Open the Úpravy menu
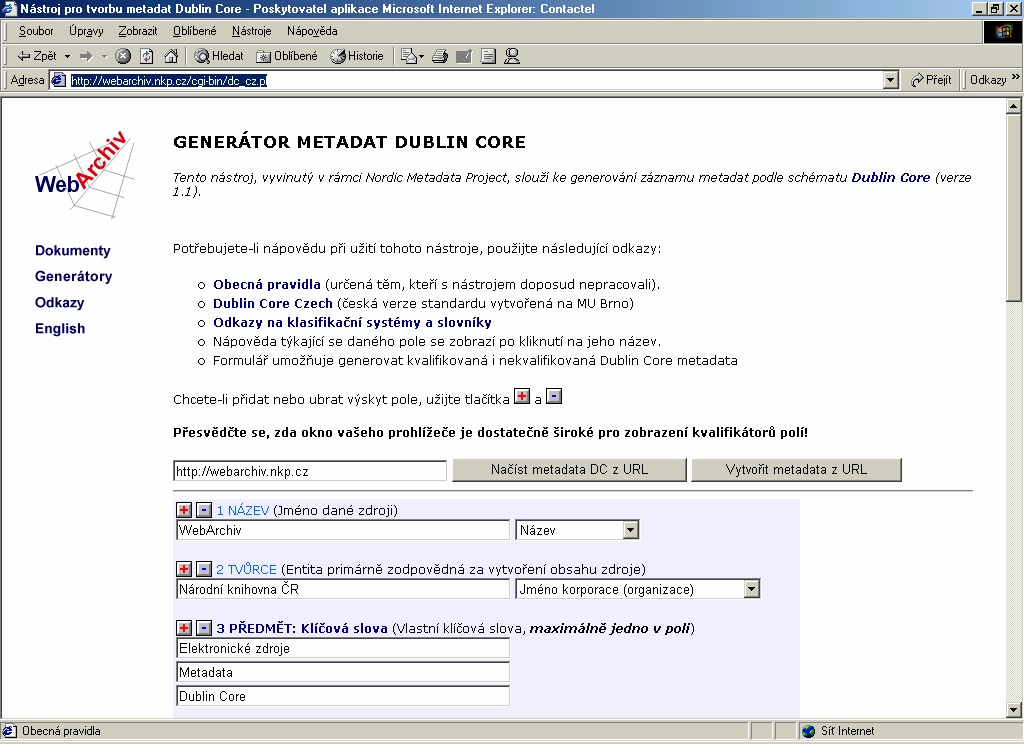 [86, 31]
